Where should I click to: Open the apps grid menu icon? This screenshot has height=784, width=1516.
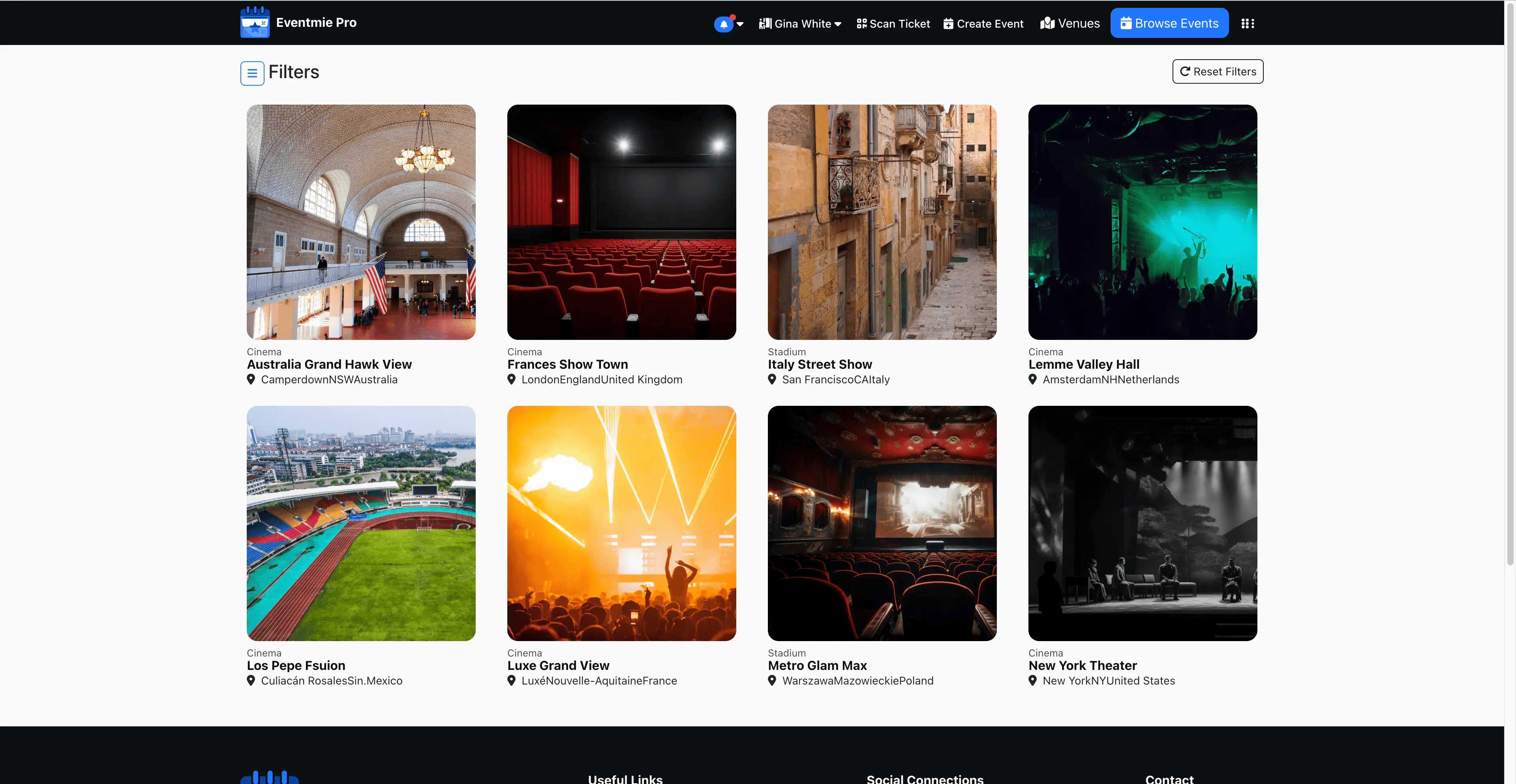(1248, 24)
